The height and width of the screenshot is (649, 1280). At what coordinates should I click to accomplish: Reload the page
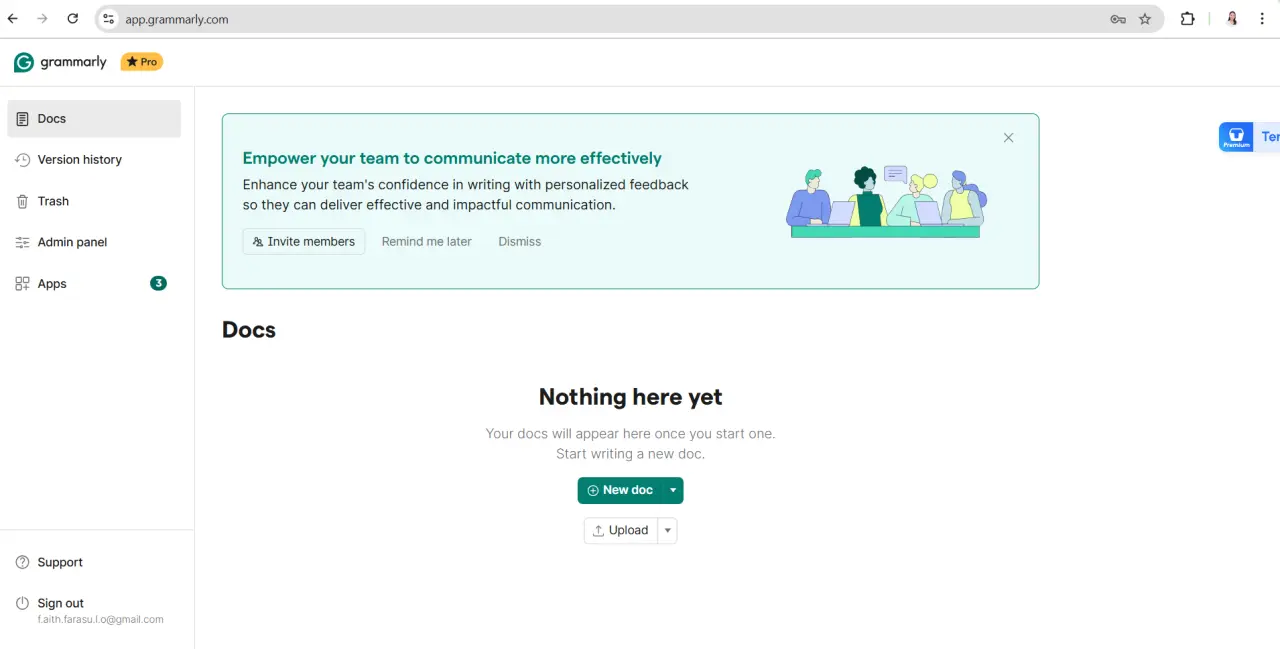click(73, 19)
